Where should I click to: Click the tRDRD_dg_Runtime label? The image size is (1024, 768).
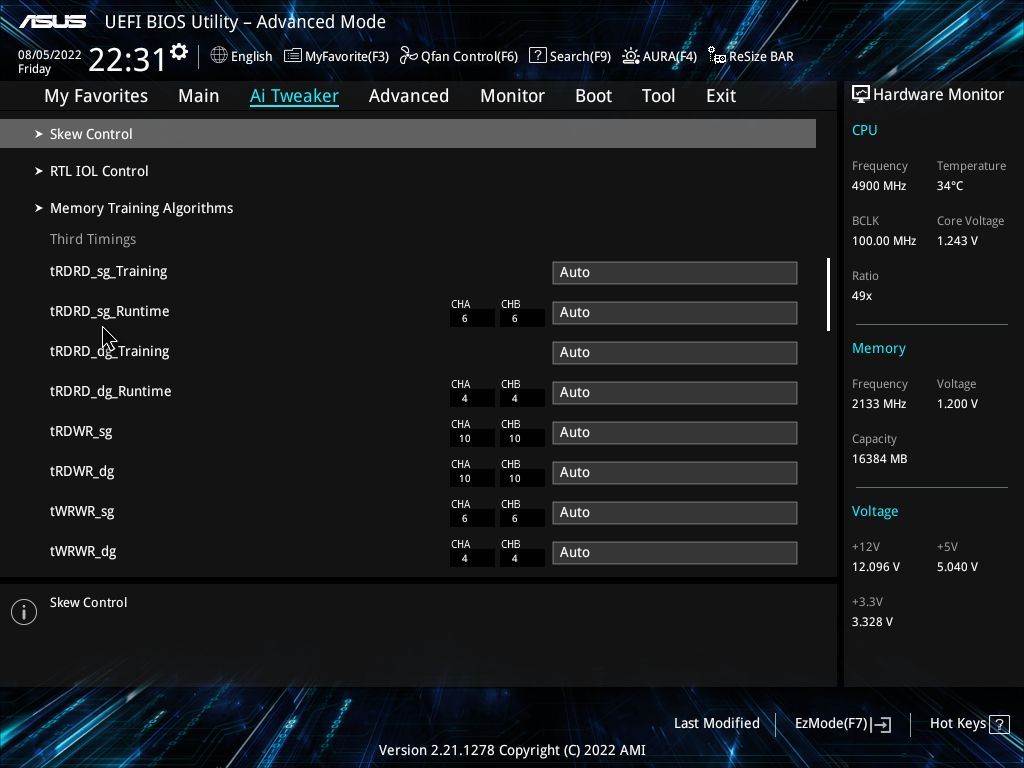click(x=110, y=392)
